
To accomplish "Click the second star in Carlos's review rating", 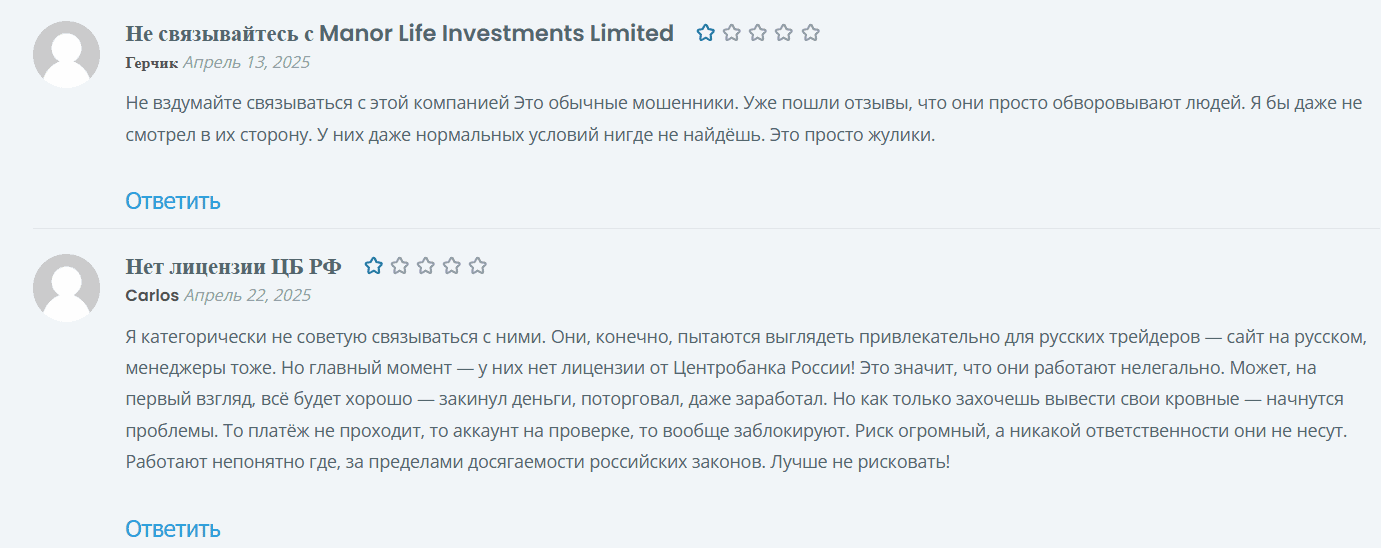I will pos(400,266).
